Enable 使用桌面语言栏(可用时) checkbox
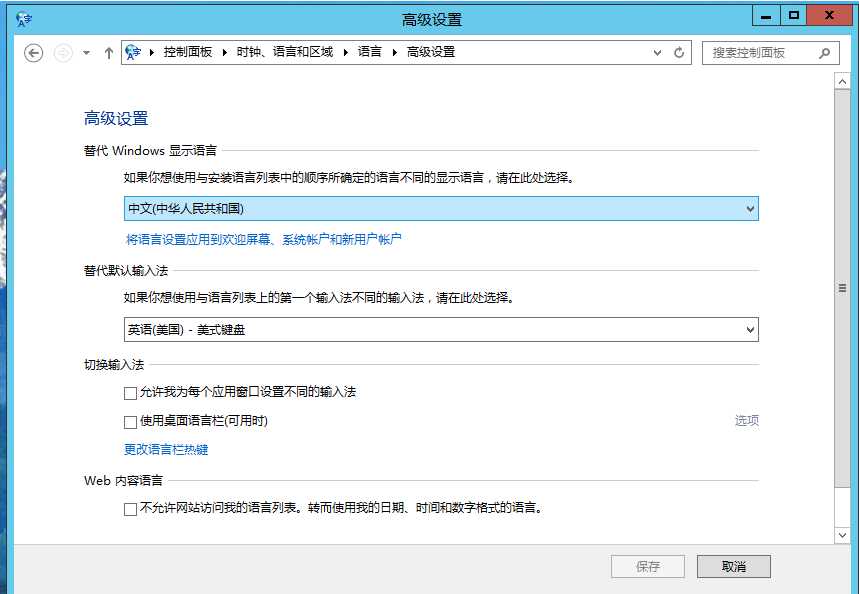Viewport: 859px width, 594px height. [130, 422]
